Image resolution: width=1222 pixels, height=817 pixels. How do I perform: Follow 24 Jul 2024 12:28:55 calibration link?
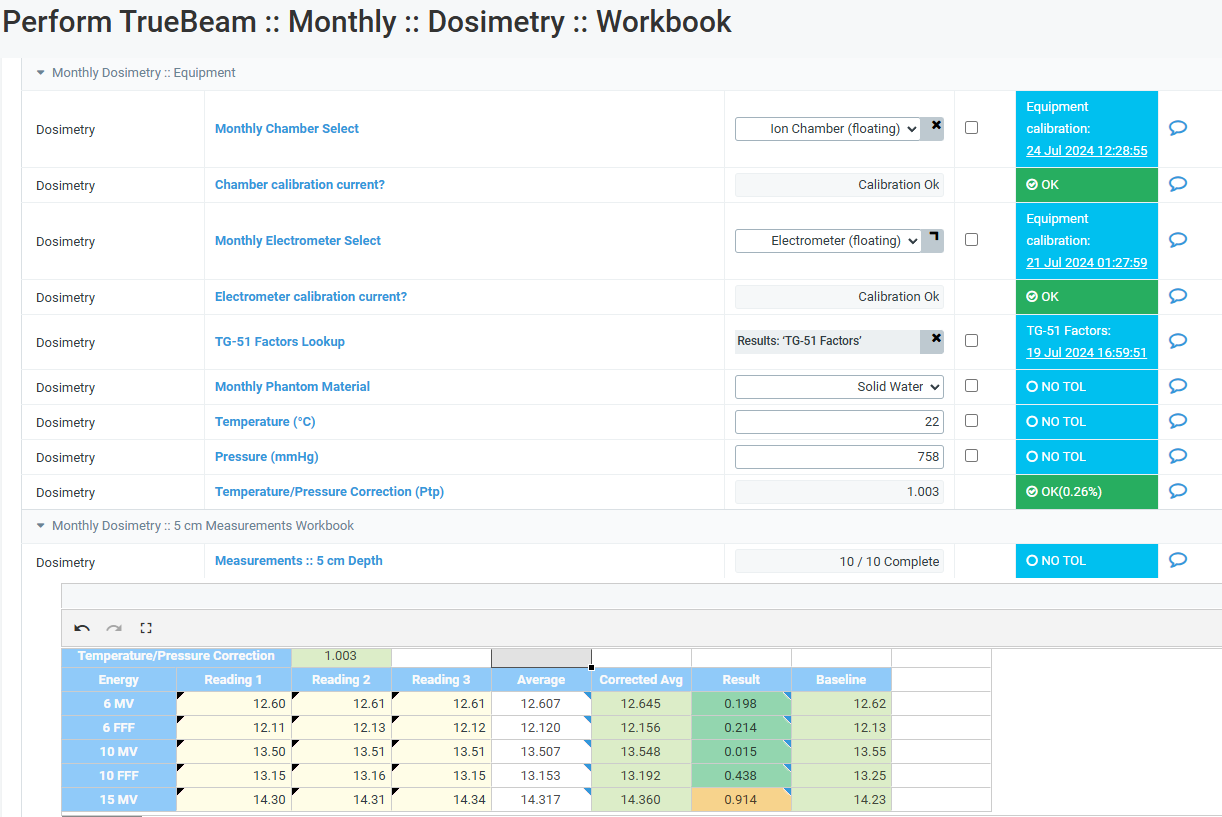(1087, 151)
